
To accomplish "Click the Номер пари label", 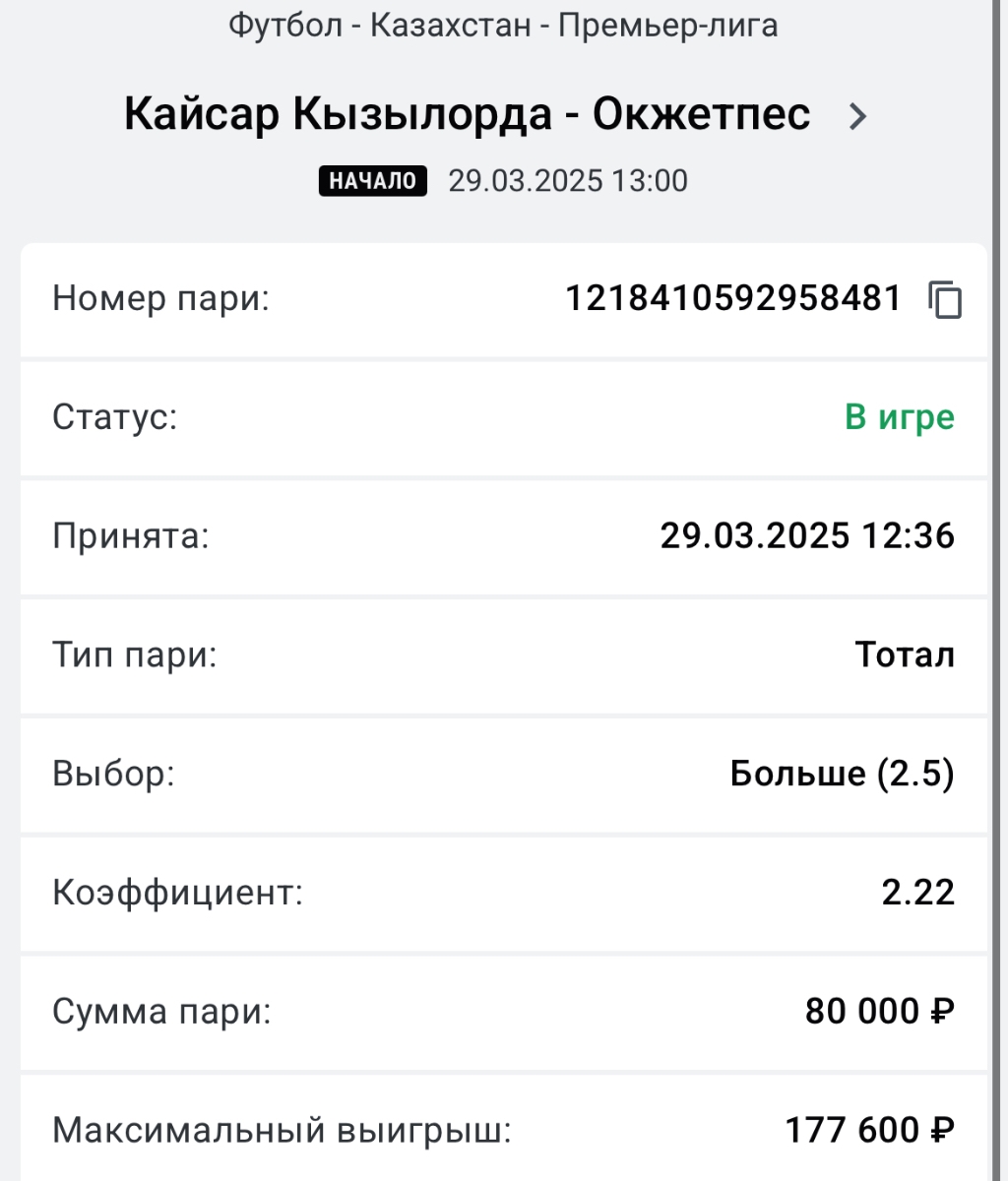I will [160, 299].
